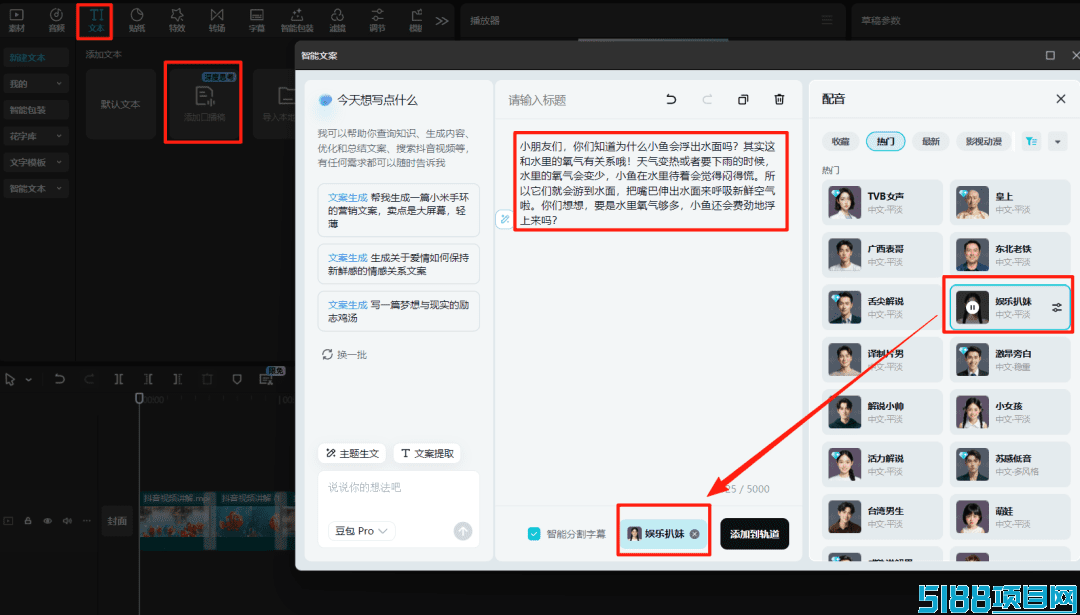Remove the 娱乐扒妹 voice chip

(x=694, y=534)
